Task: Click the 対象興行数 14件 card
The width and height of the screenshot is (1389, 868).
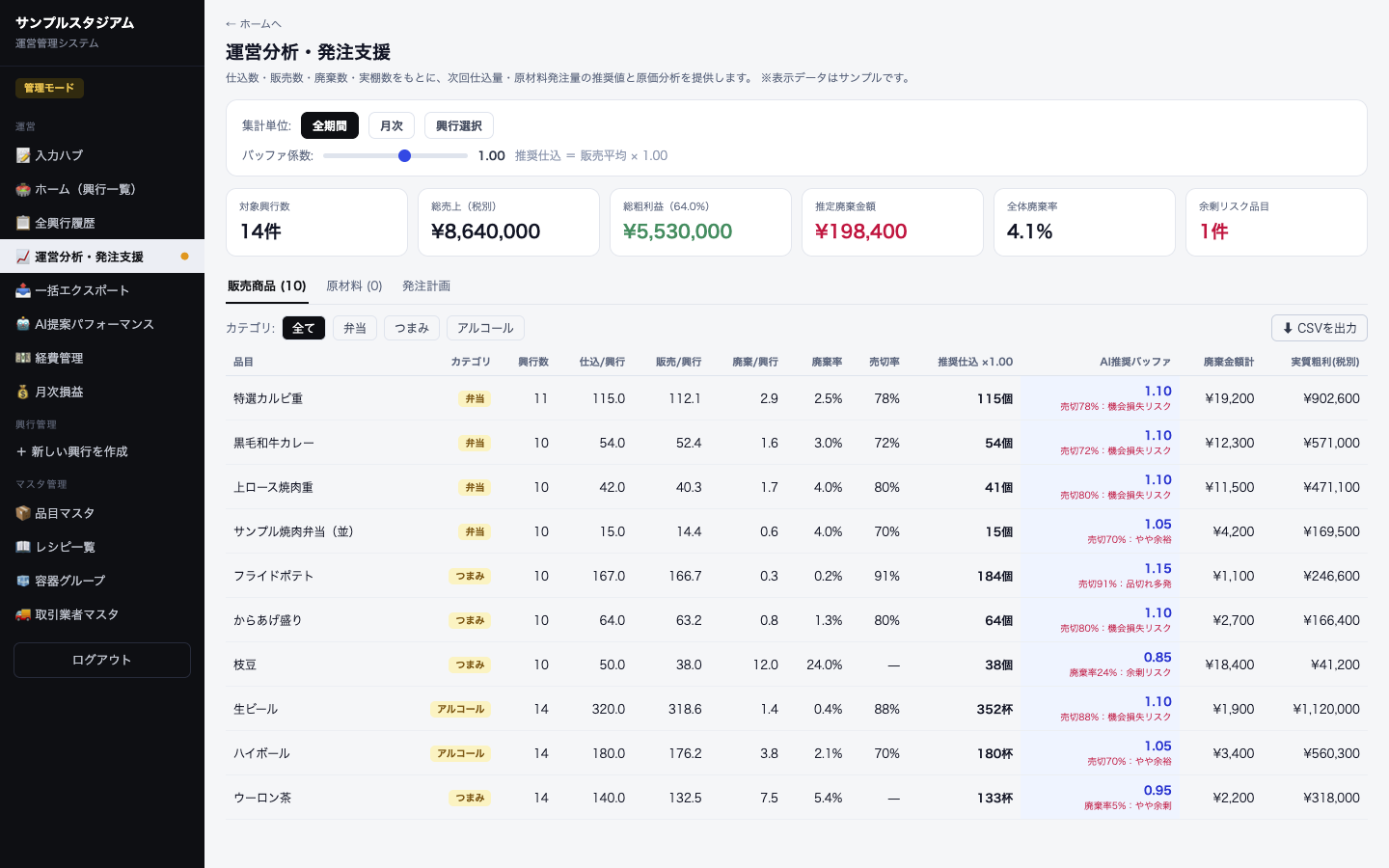Action: (316, 222)
